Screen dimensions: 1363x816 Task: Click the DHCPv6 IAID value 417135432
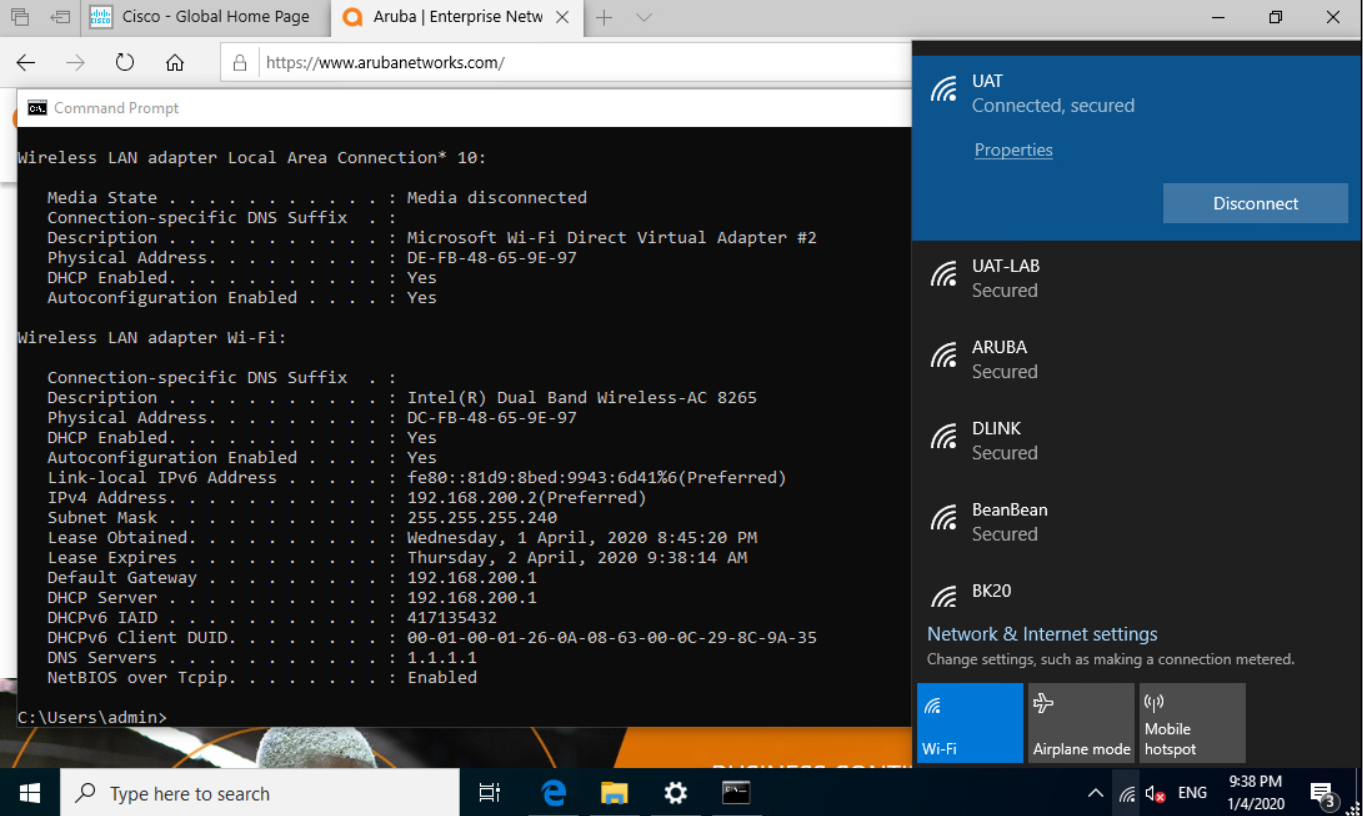(x=452, y=617)
